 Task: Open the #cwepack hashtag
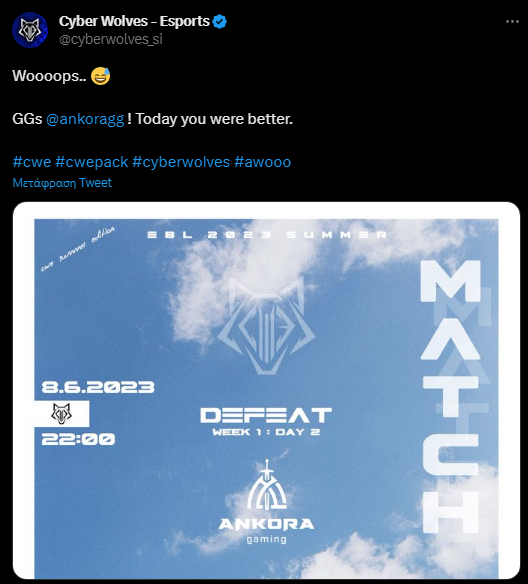coord(92,162)
